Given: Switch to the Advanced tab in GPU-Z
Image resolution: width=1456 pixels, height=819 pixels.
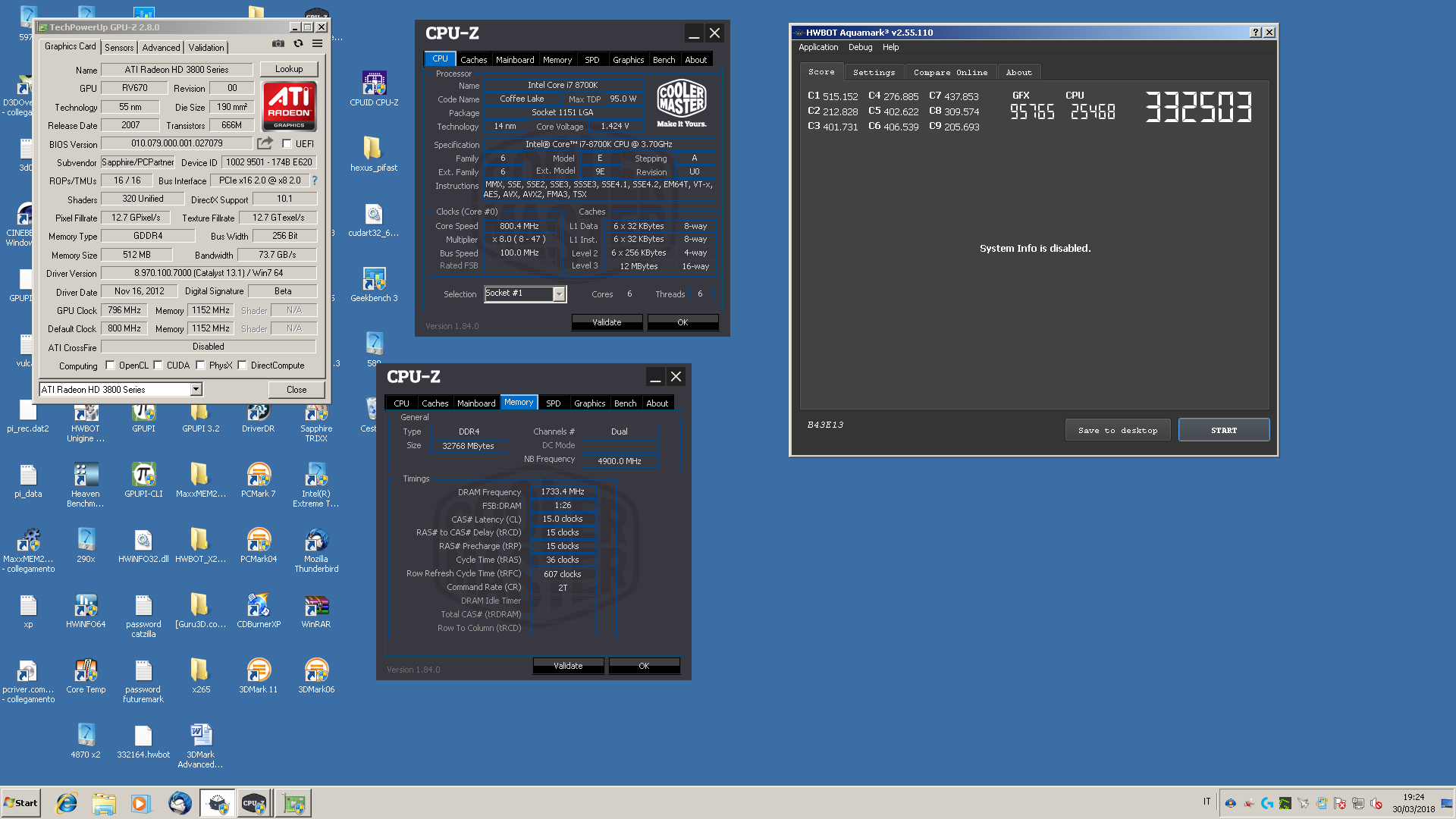Looking at the screenshot, I should coord(161,47).
